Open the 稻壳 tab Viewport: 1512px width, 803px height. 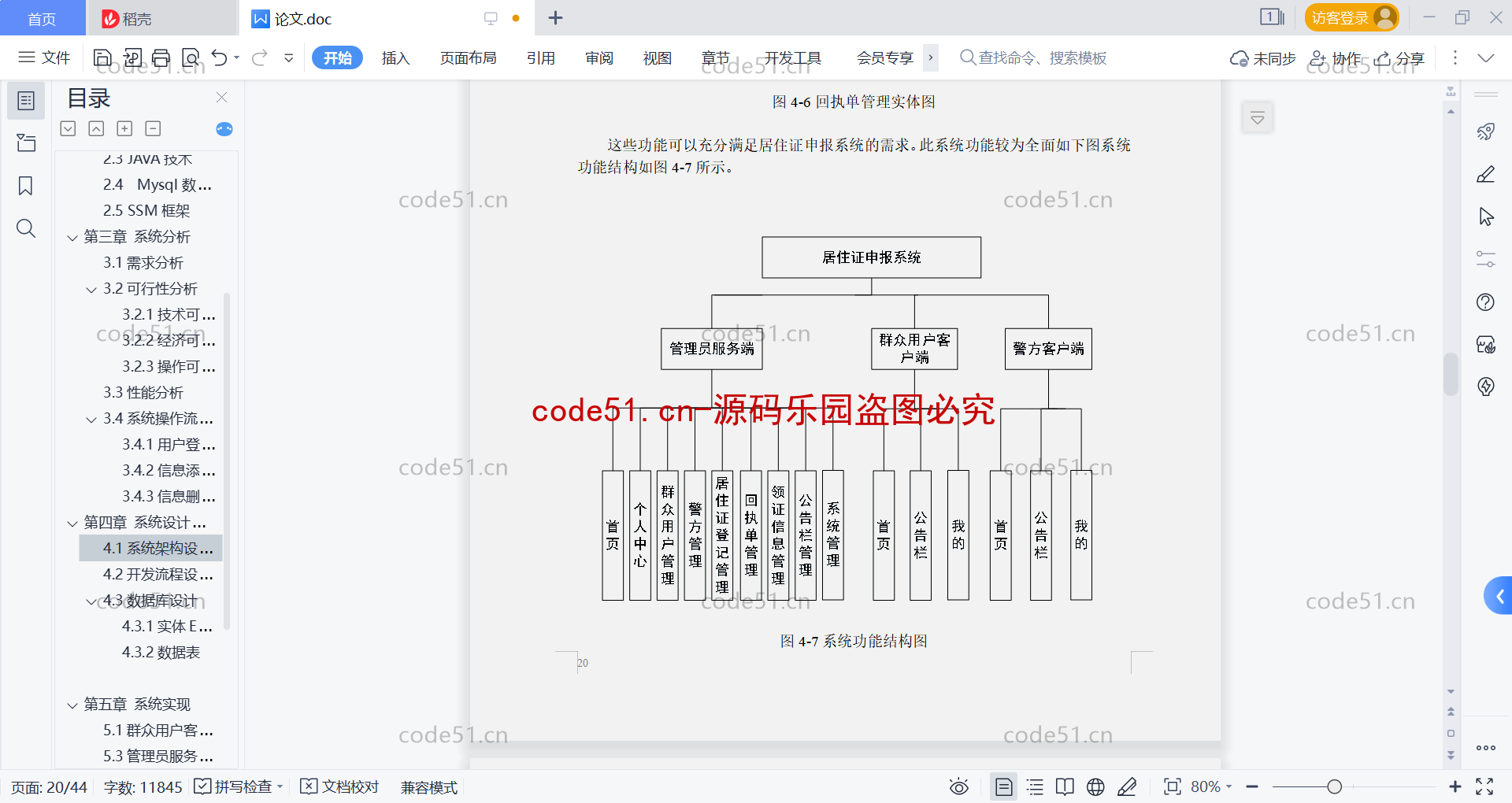(161, 18)
